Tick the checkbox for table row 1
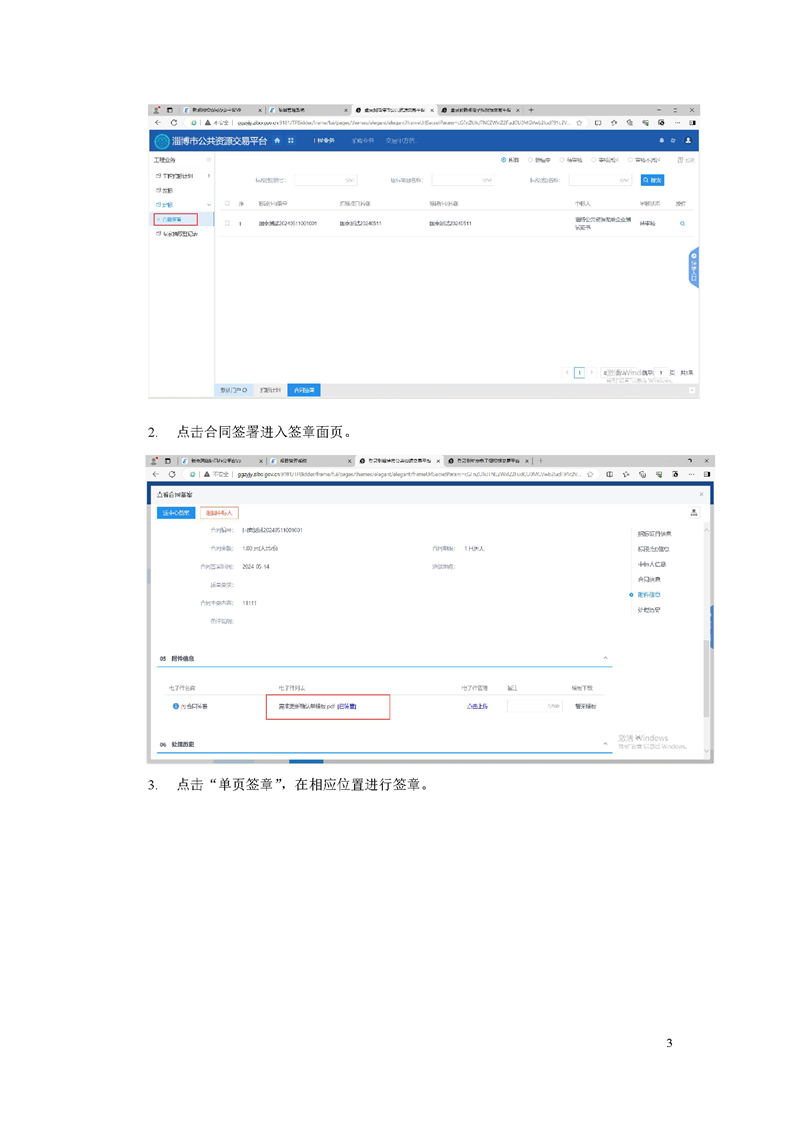Image resolution: width=793 pixels, height=1122 pixels. click(227, 223)
